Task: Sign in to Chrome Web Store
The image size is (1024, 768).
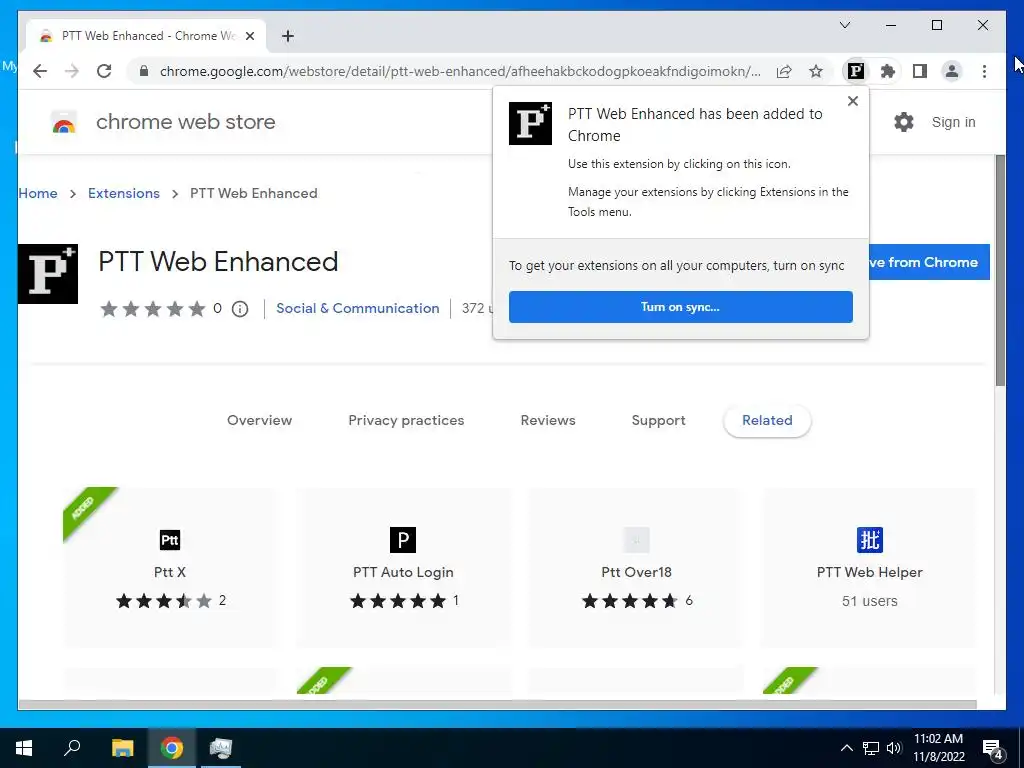Action: 953,122
